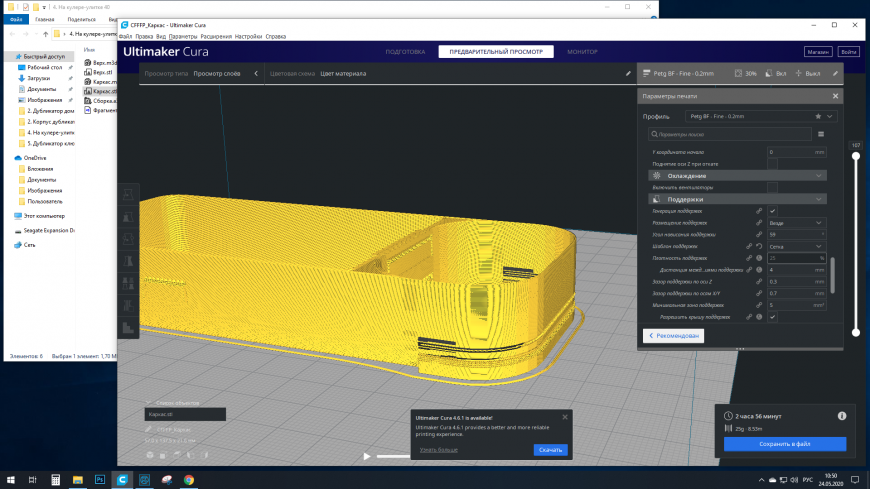870x489 pixels.
Task: Click Сохранить в файл button
Action: click(x=785, y=444)
